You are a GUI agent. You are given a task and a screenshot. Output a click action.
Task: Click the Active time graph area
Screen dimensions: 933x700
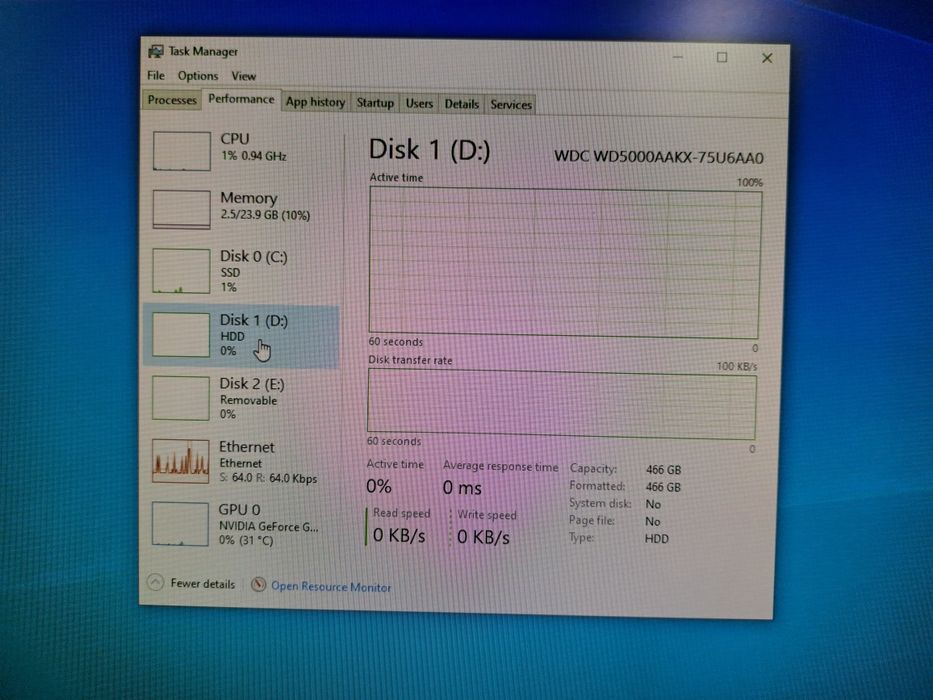[565, 263]
